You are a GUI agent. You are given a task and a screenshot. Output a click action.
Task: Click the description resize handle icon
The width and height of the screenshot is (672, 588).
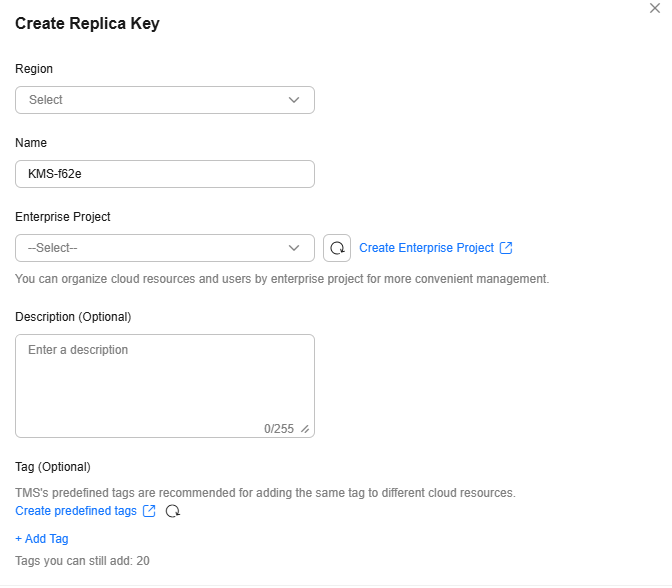tap(305, 429)
